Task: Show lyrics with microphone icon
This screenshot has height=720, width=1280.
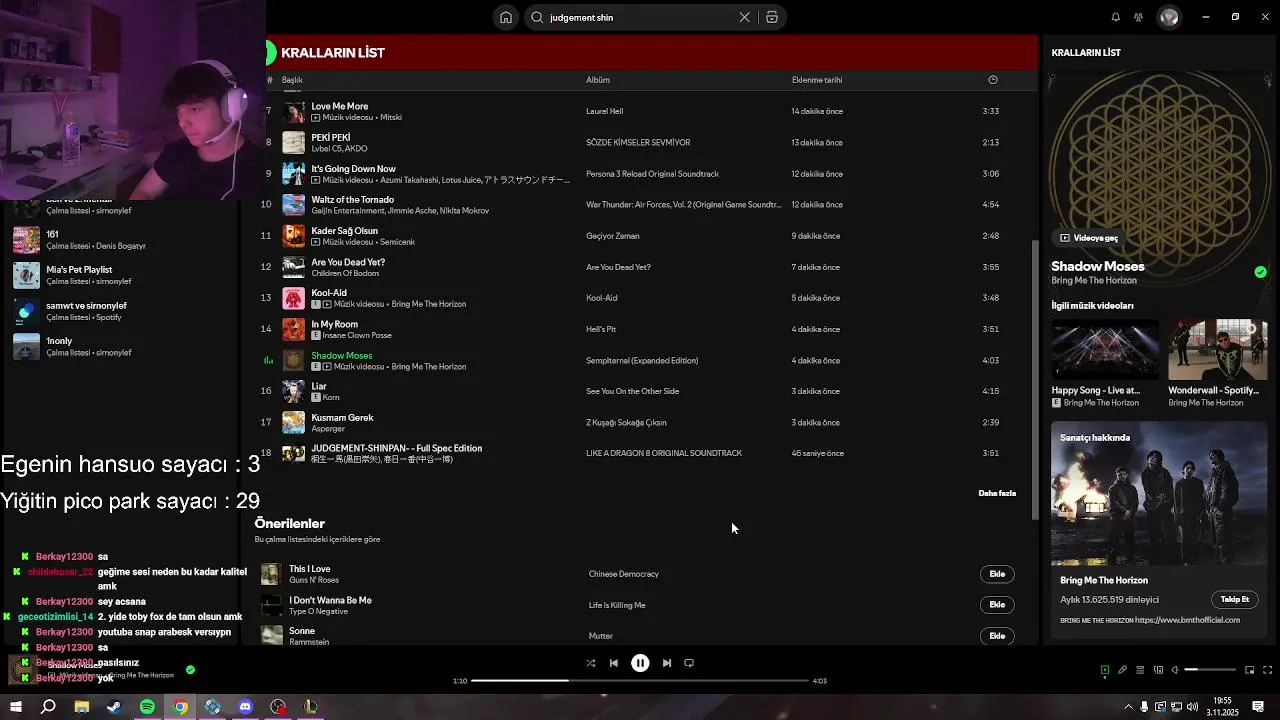Action: click(1122, 670)
